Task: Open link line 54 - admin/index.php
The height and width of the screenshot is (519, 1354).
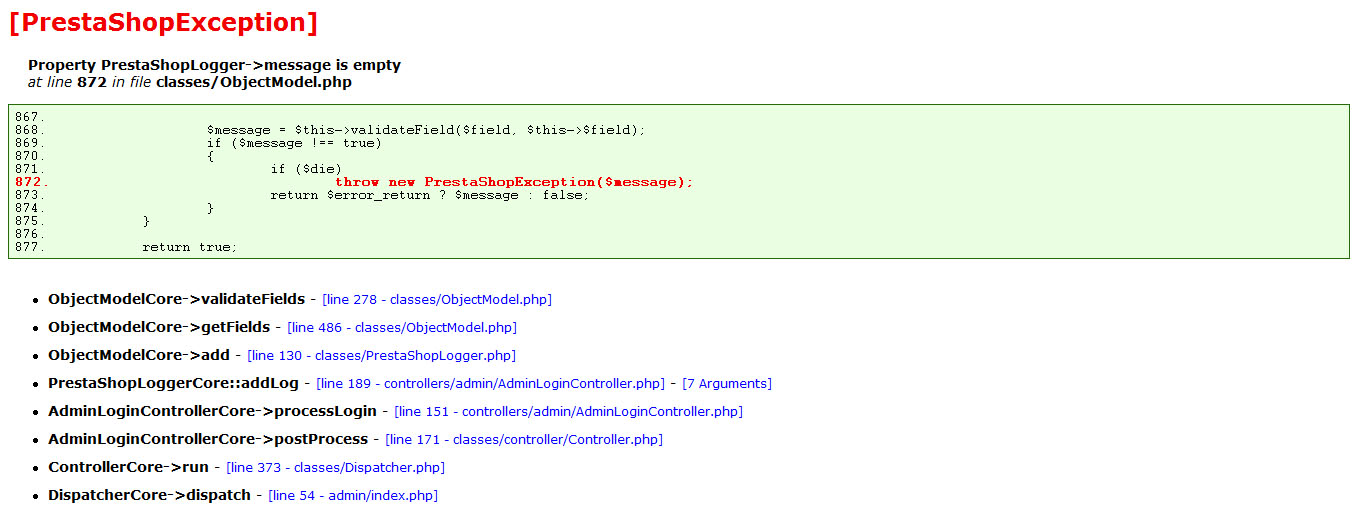Action: point(353,495)
